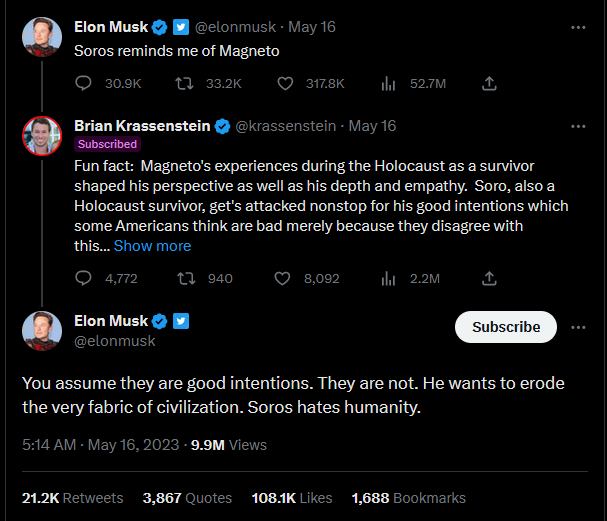Open more options for Krassenstein's tweet

point(578,126)
